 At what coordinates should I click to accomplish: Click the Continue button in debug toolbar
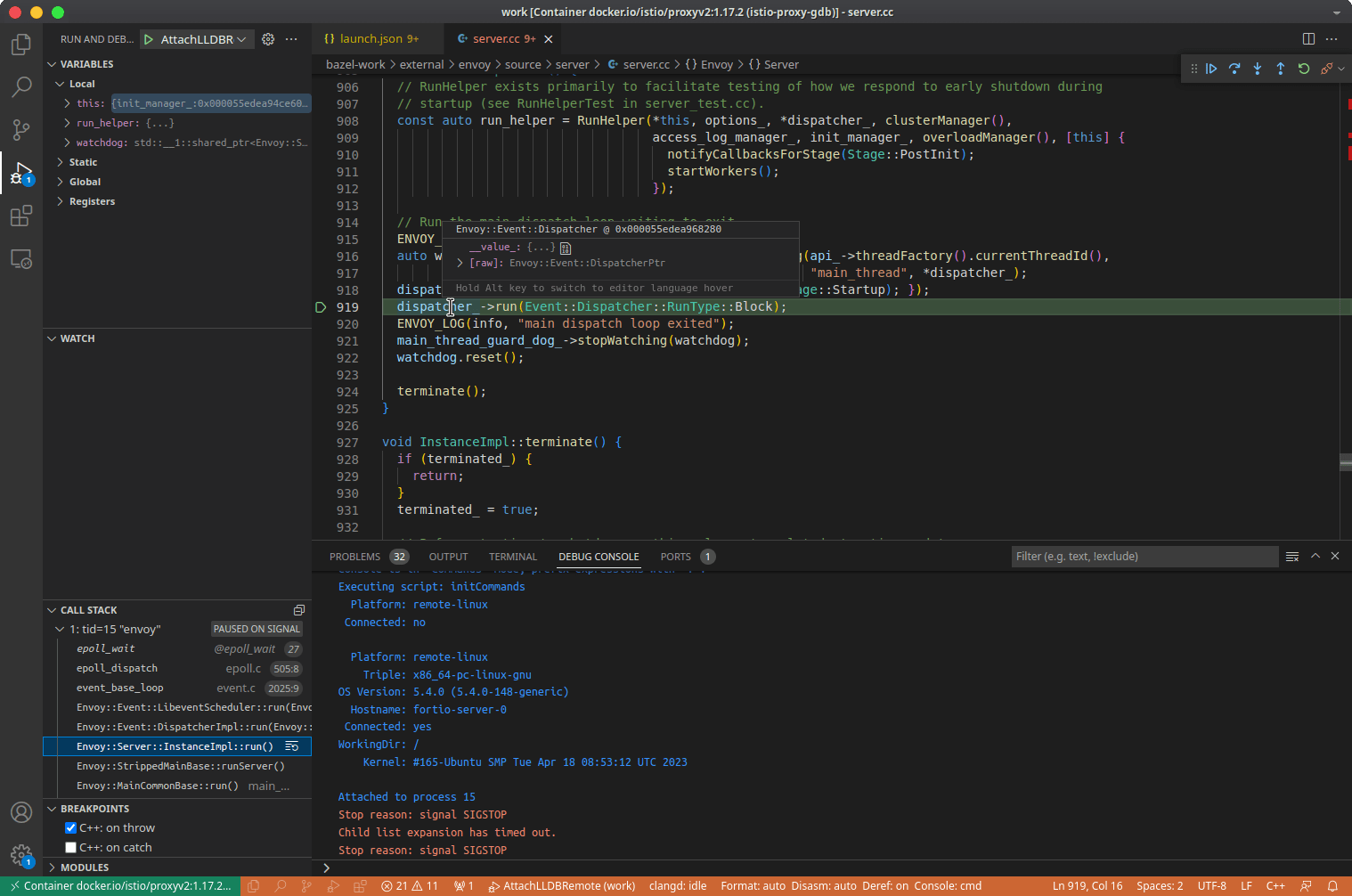1211,69
